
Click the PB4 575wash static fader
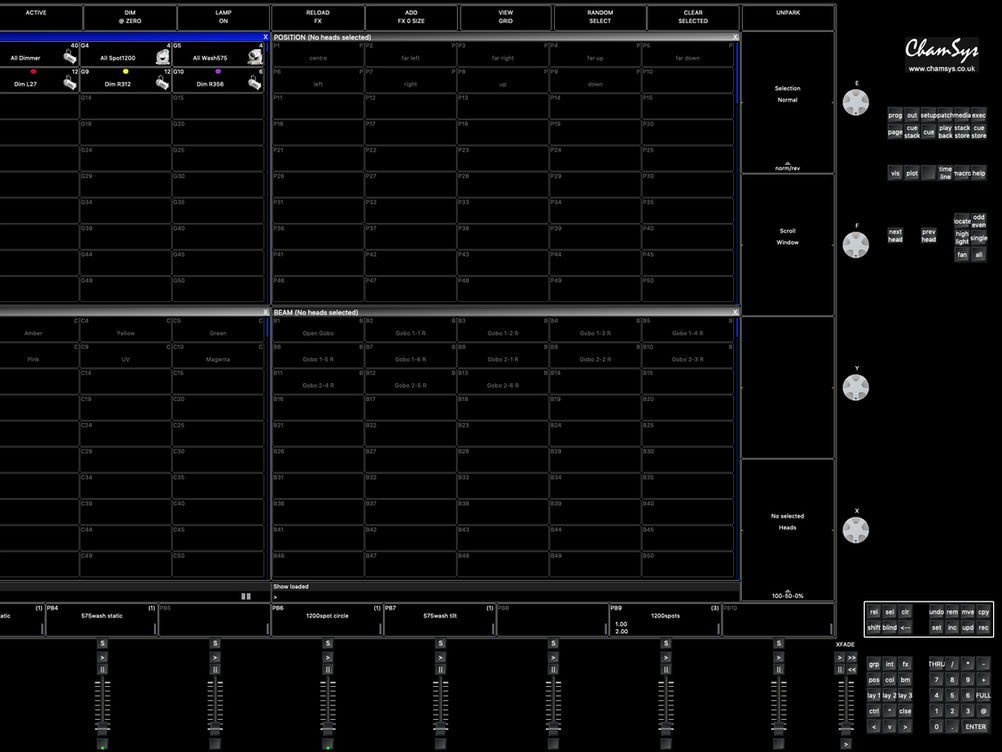tap(102, 728)
